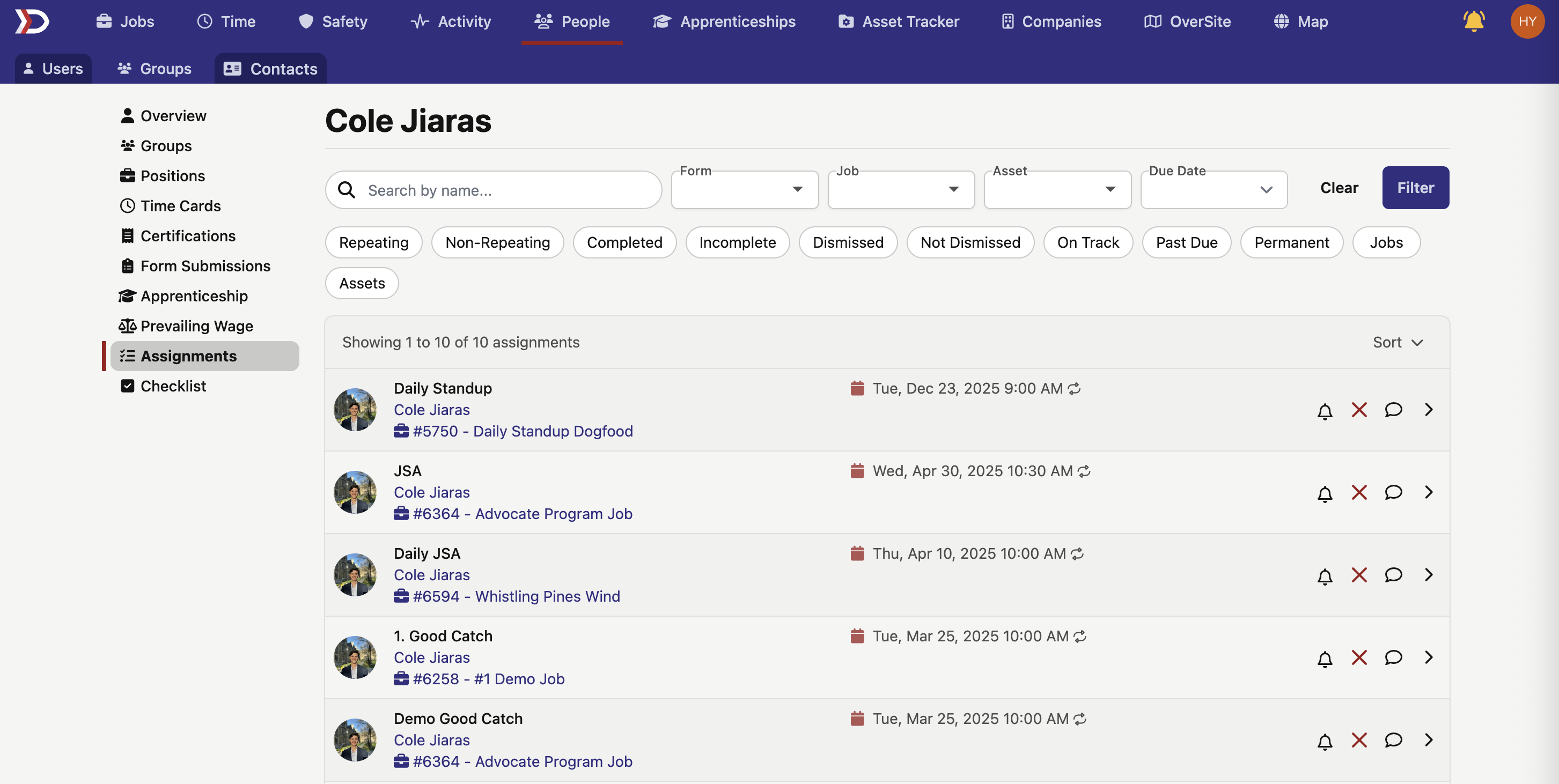This screenshot has height=784, width=1559.
Task: Click search magnifier icon in name field
Action: pos(347,190)
